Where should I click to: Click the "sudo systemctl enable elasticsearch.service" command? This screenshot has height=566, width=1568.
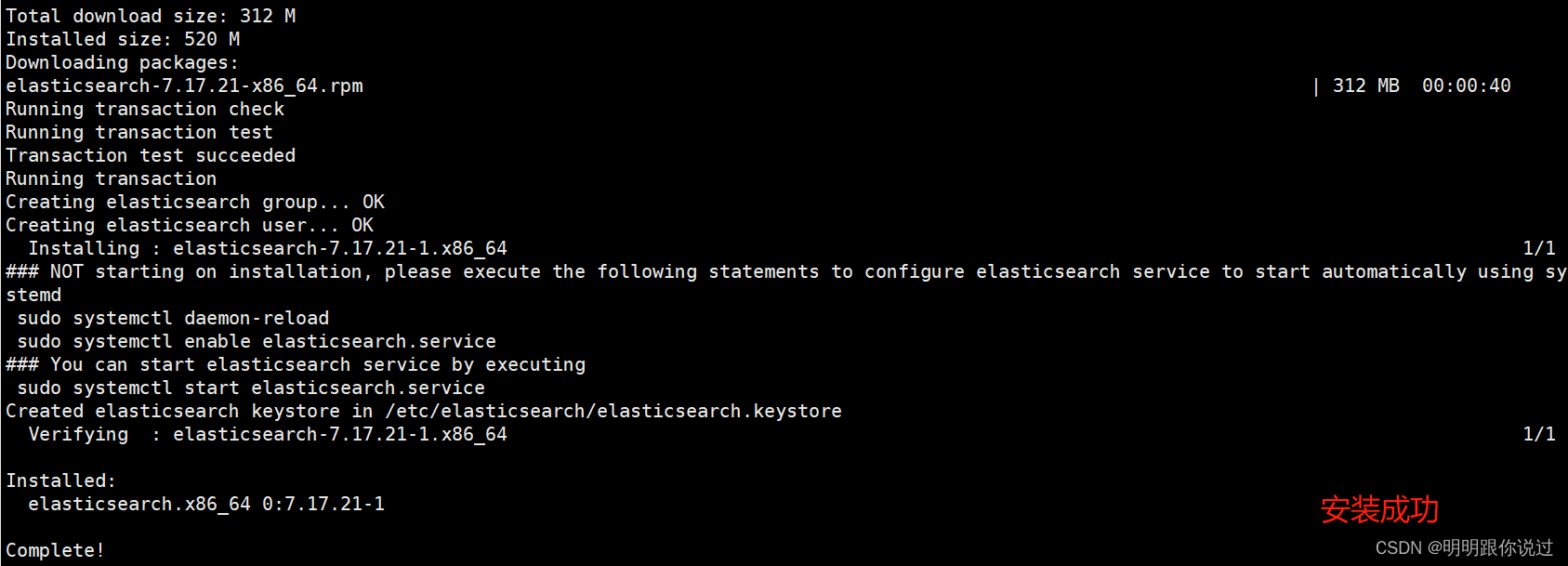pos(257,341)
